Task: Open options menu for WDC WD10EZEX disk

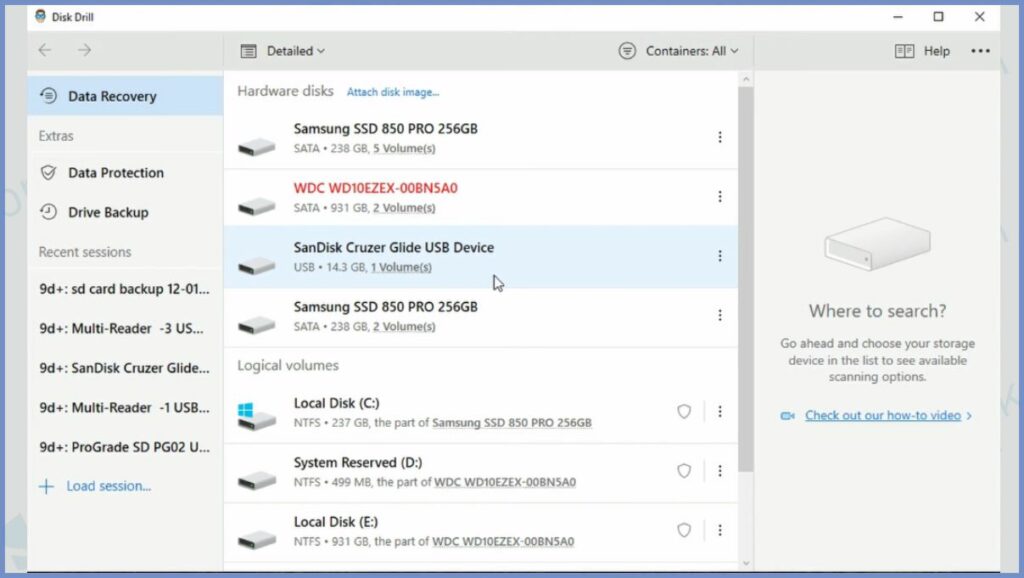Action: point(719,197)
